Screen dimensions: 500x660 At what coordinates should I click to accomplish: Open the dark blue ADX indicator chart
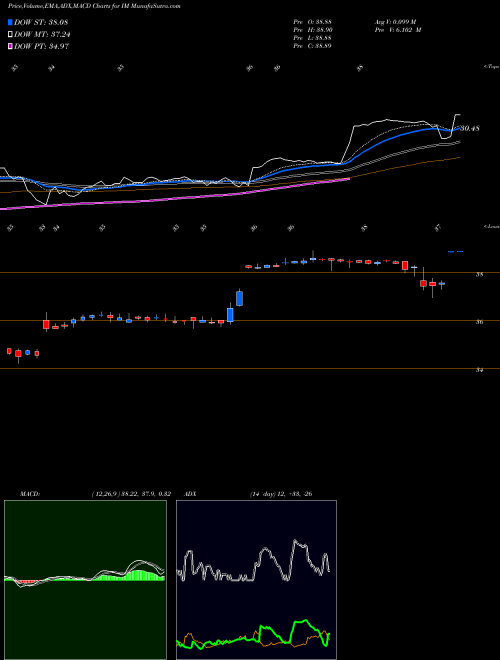click(256, 580)
